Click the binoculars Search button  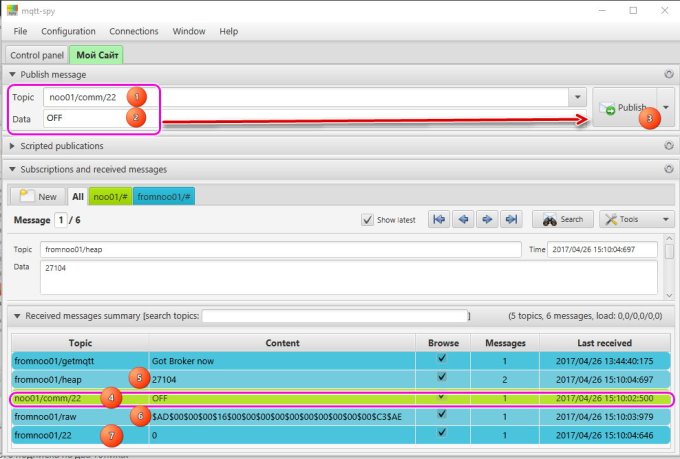pos(560,219)
